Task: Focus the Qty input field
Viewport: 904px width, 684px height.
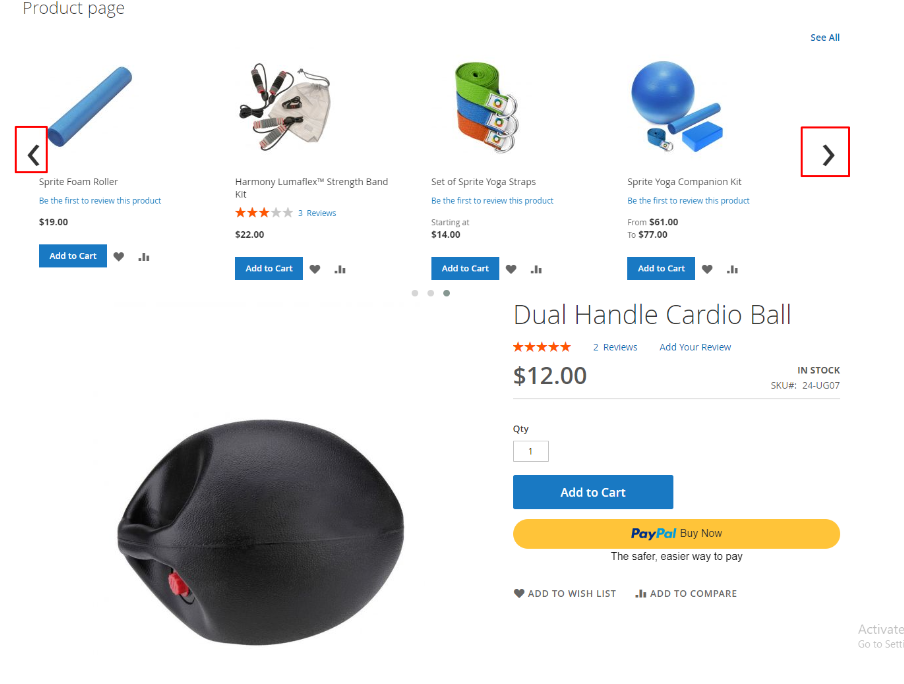Action: pyautogui.click(x=530, y=451)
